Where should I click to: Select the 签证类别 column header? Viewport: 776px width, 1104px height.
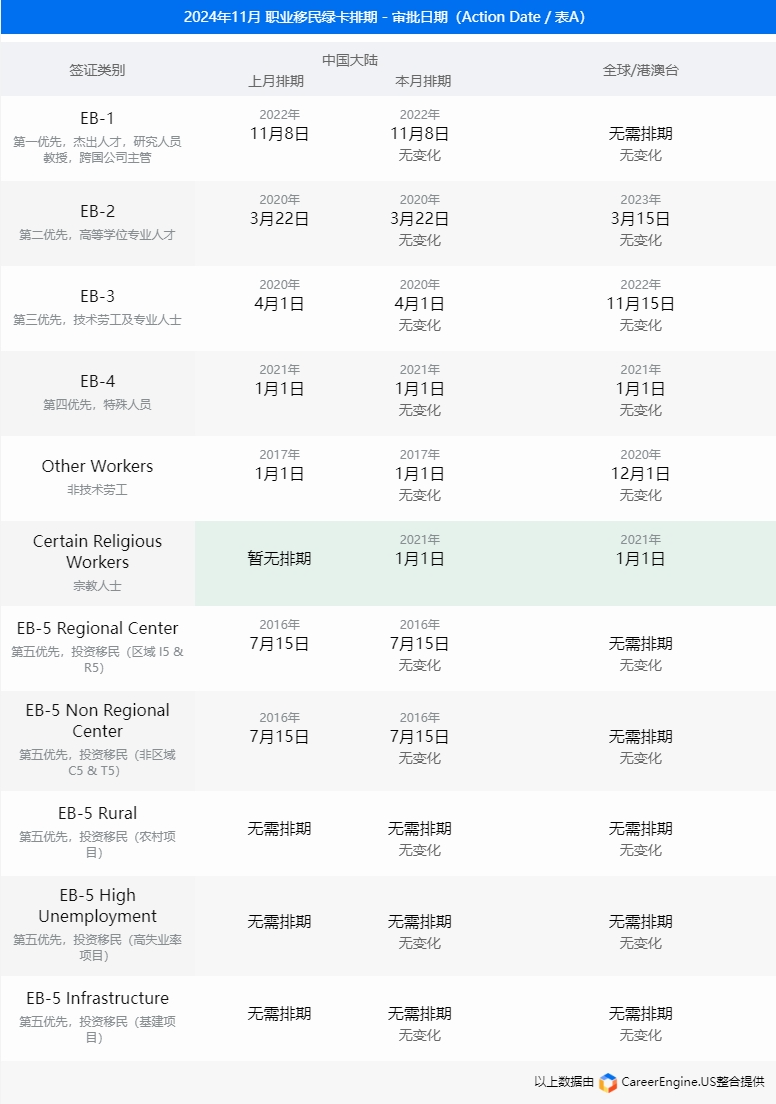tap(97, 70)
